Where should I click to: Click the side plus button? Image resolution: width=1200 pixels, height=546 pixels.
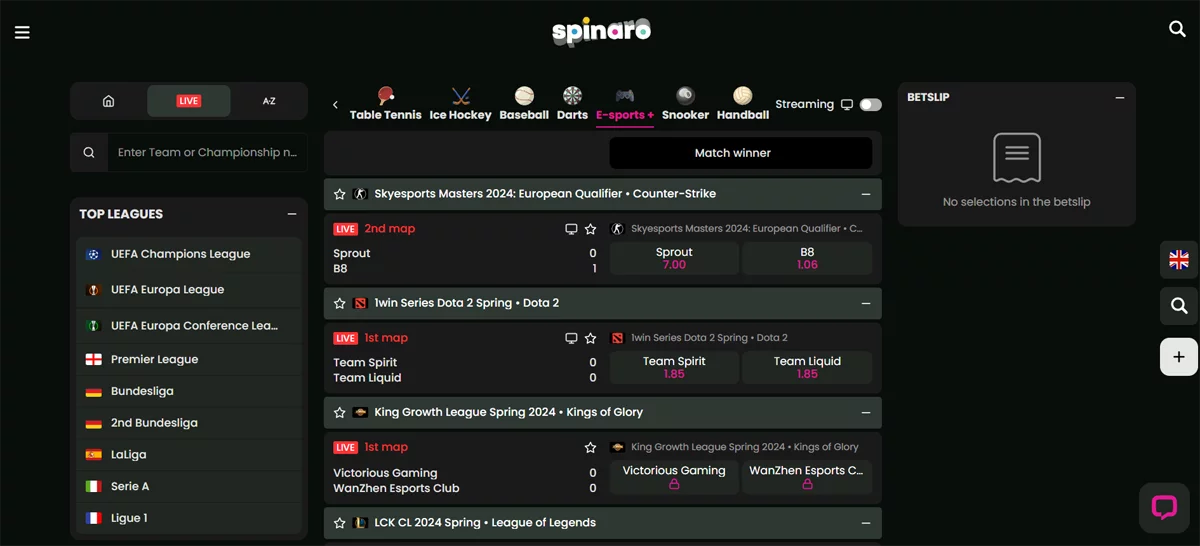pos(1179,357)
